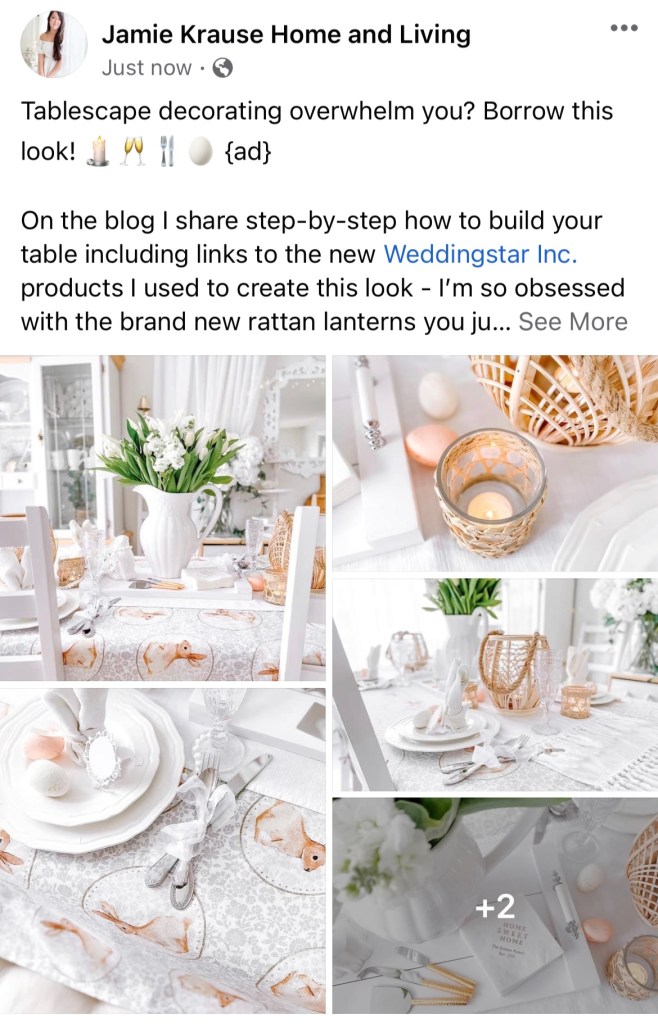The height and width of the screenshot is (1024, 658).
Task: Open photo of rattan candle holder
Action: [495, 464]
